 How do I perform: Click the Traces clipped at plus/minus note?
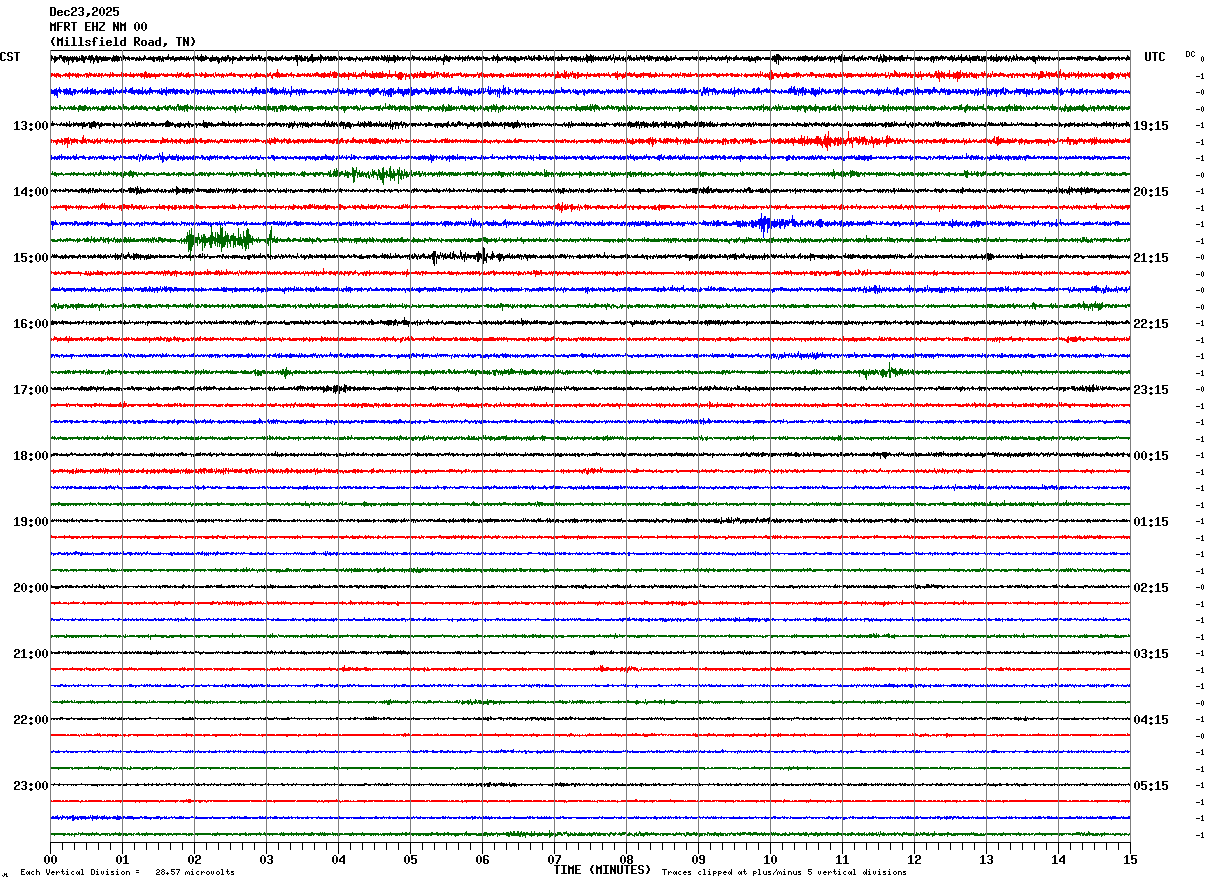[784, 873]
